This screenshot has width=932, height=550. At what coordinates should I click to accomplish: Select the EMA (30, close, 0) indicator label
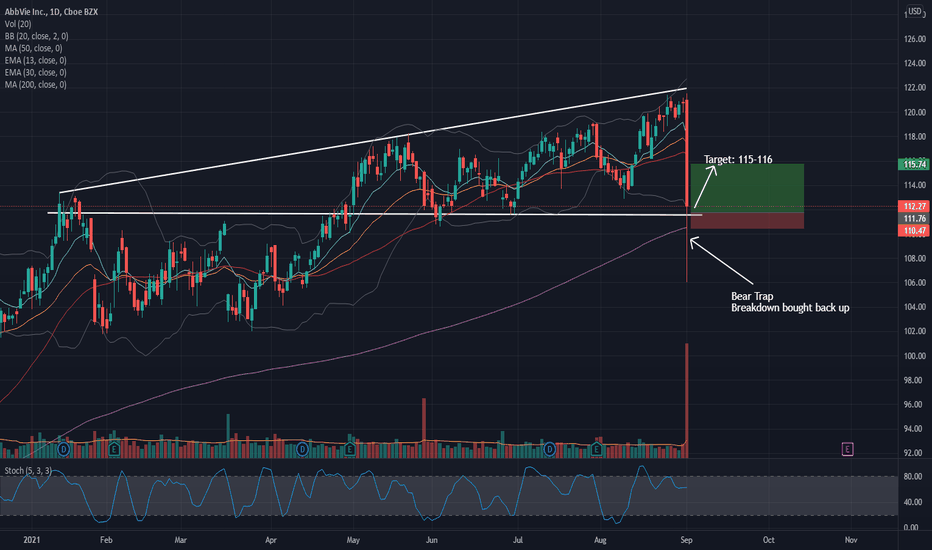point(36,73)
